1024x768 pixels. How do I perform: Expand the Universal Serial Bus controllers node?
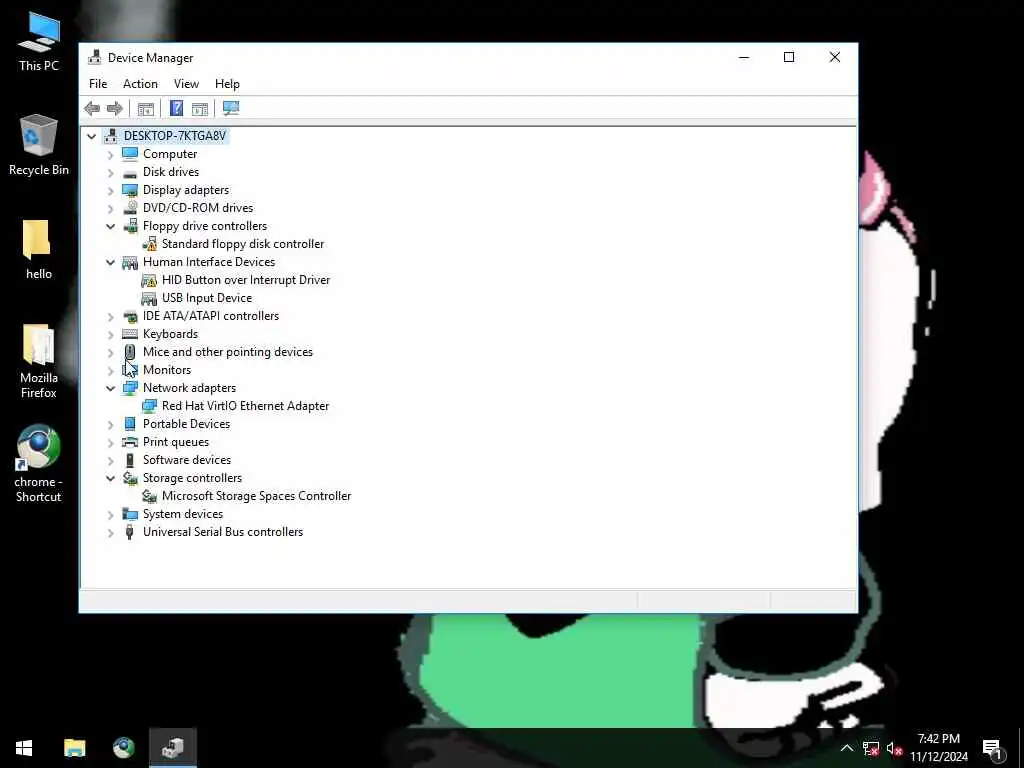click(x=110, y=533)
